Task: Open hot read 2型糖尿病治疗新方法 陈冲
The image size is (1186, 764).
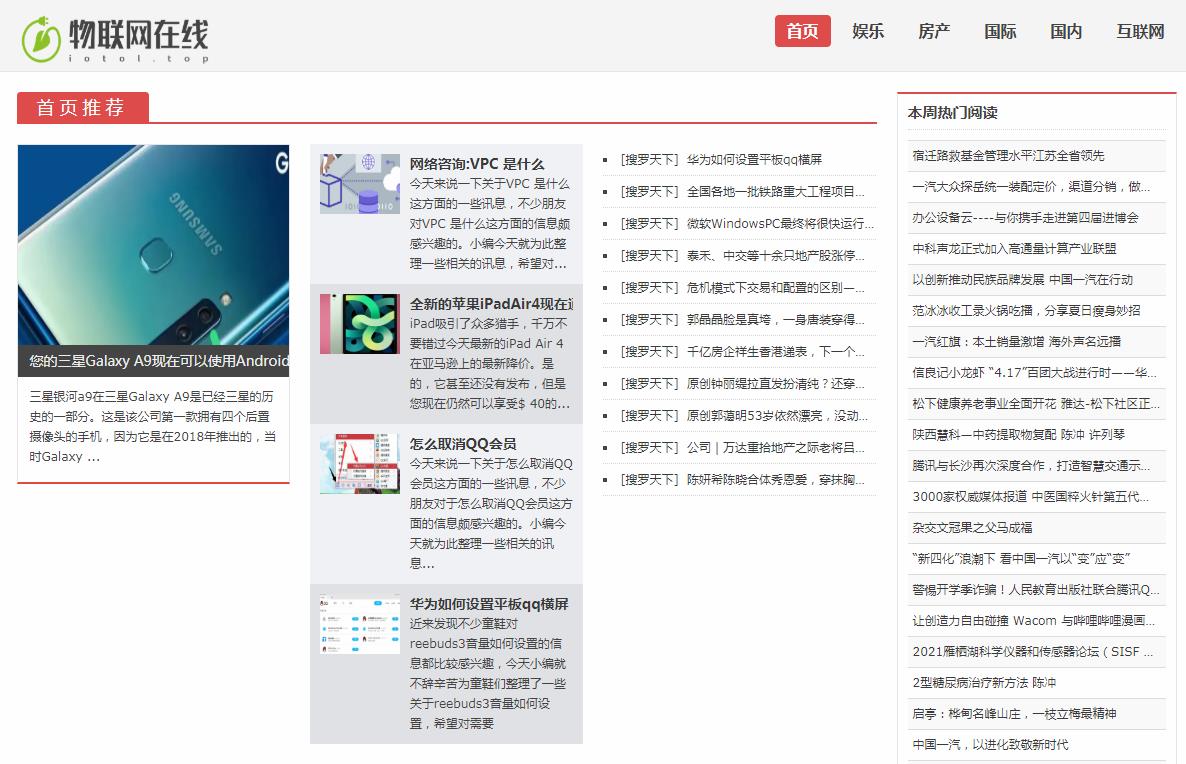Action: pos(984,683)
